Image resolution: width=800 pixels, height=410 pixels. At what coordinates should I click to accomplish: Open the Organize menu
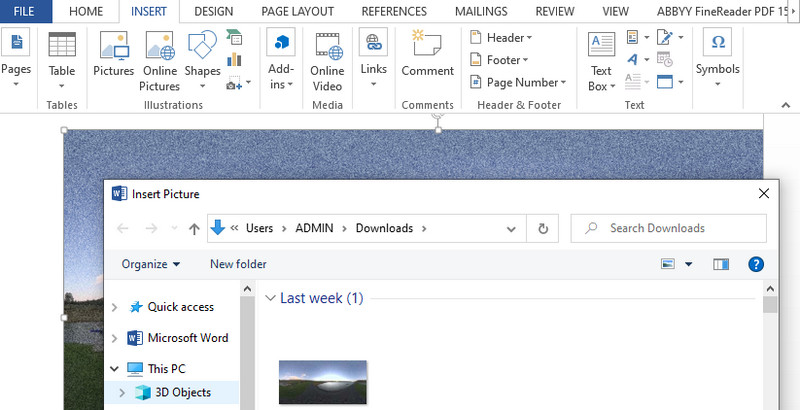[151, 264]
